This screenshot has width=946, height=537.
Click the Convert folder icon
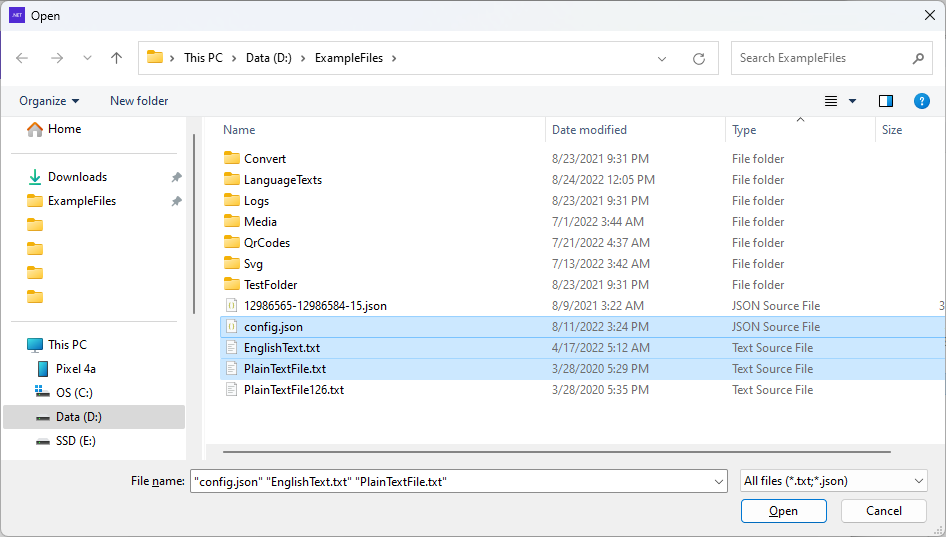click(232, 158)
